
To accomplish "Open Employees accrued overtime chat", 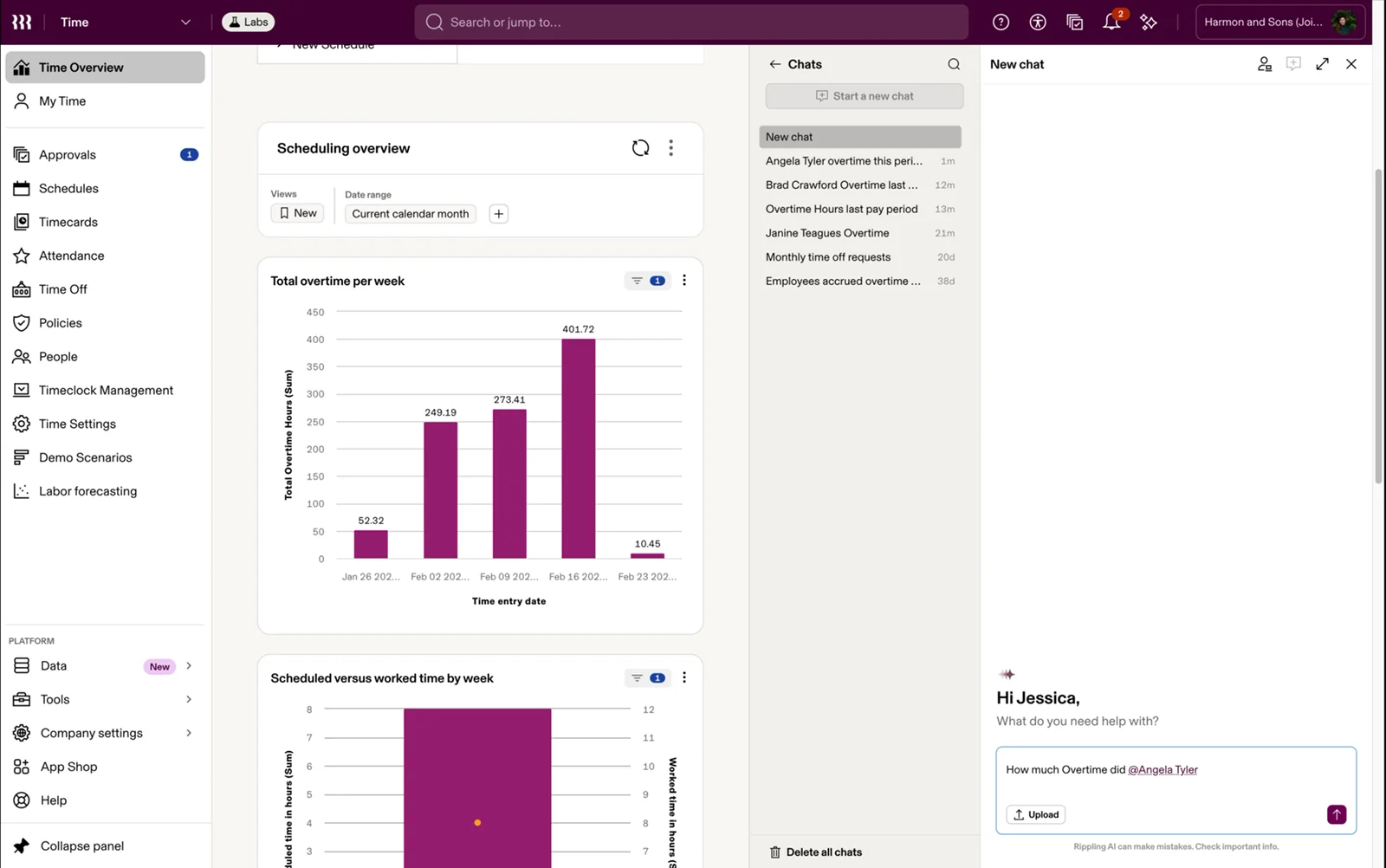I will point(860,282).
